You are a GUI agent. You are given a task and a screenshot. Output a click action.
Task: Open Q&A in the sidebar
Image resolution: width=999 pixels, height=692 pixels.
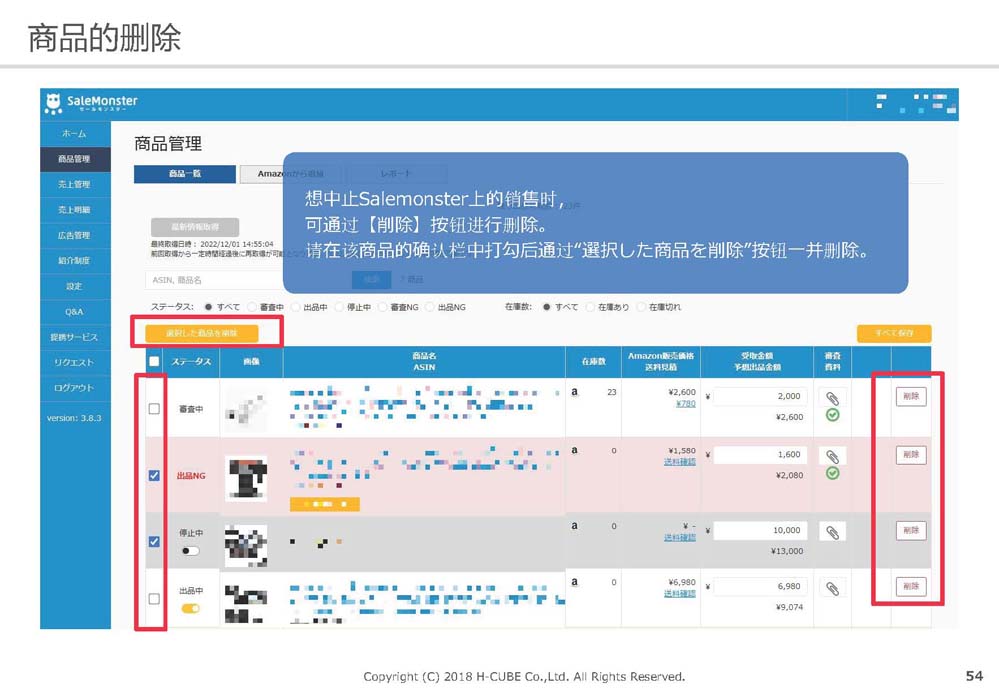coord(75,312)
